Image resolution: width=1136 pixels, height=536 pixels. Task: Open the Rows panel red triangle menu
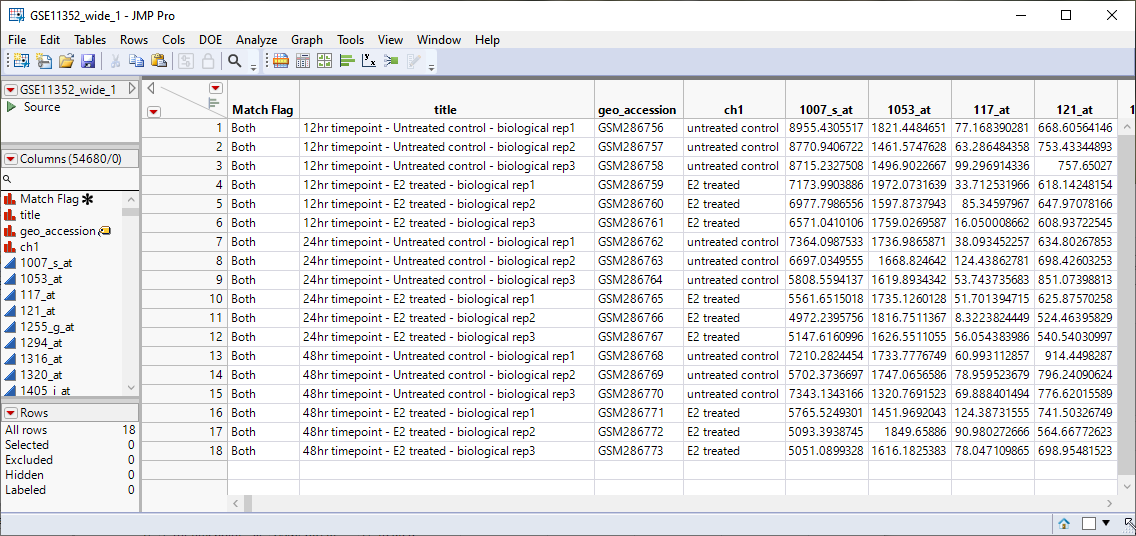point(11,412)
